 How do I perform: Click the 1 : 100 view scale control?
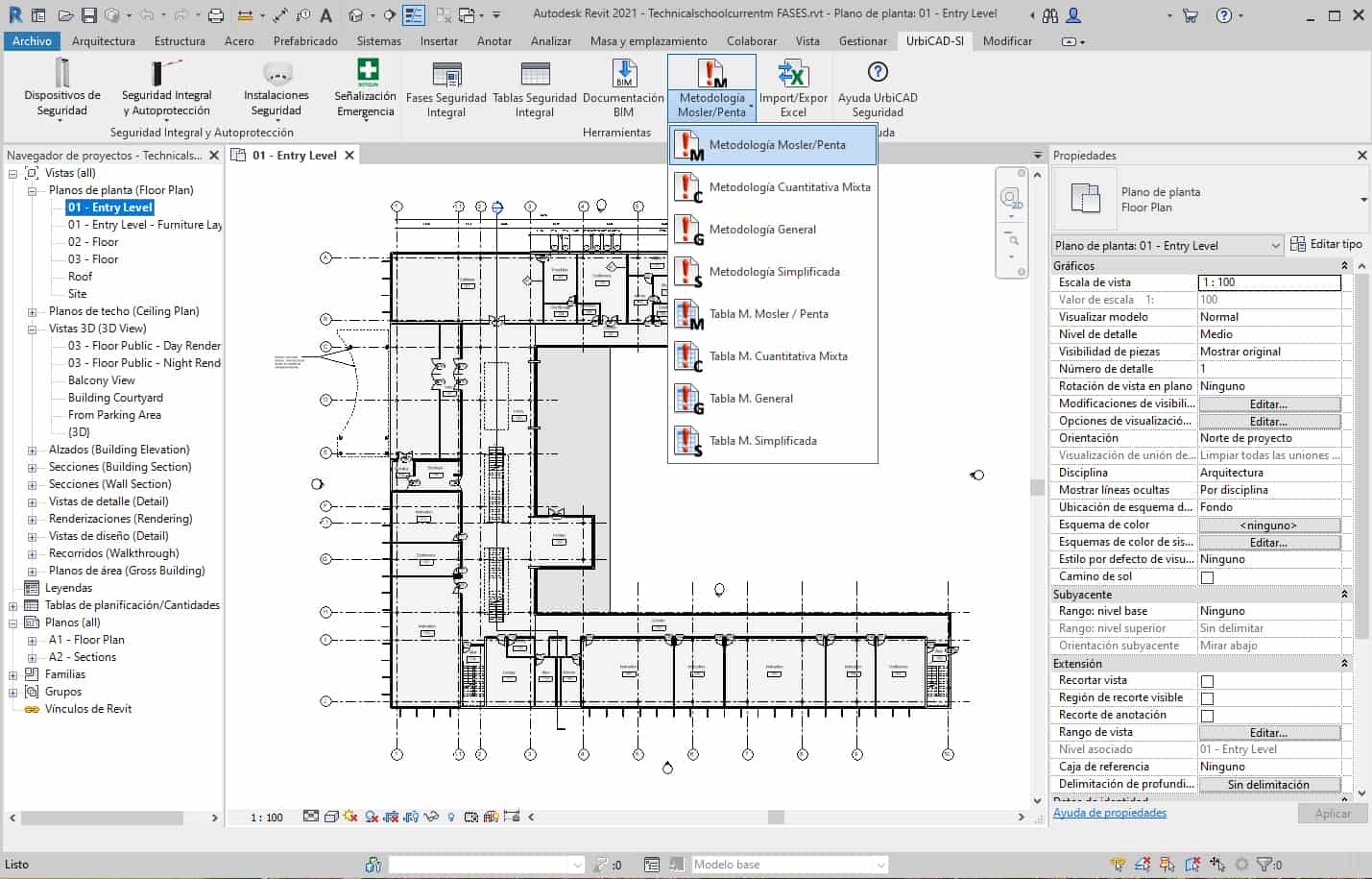(x=267, y=818)
